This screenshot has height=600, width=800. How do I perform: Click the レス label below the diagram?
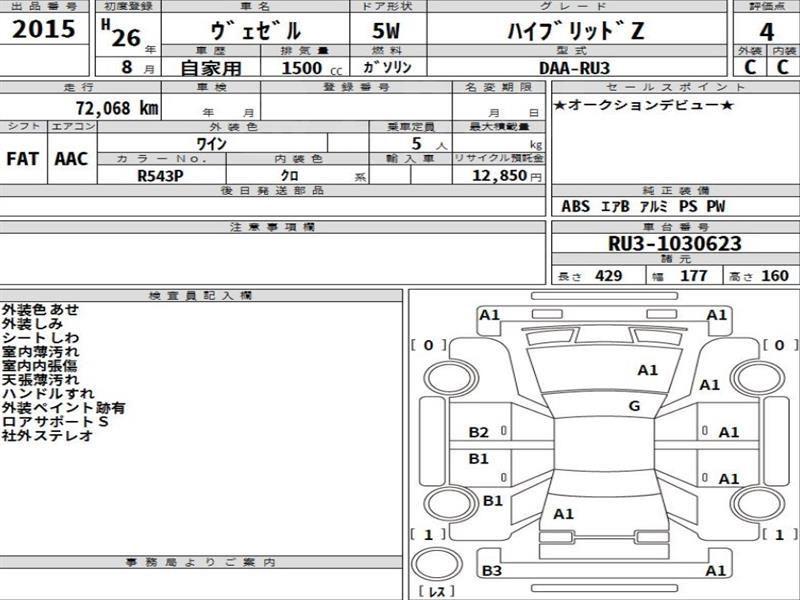tap(436, 592)
